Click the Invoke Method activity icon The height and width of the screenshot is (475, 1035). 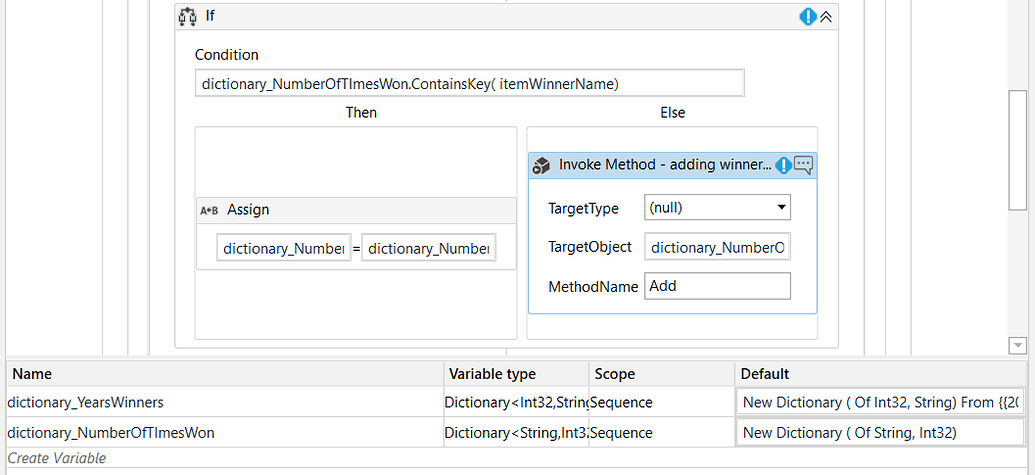(541, 165)
